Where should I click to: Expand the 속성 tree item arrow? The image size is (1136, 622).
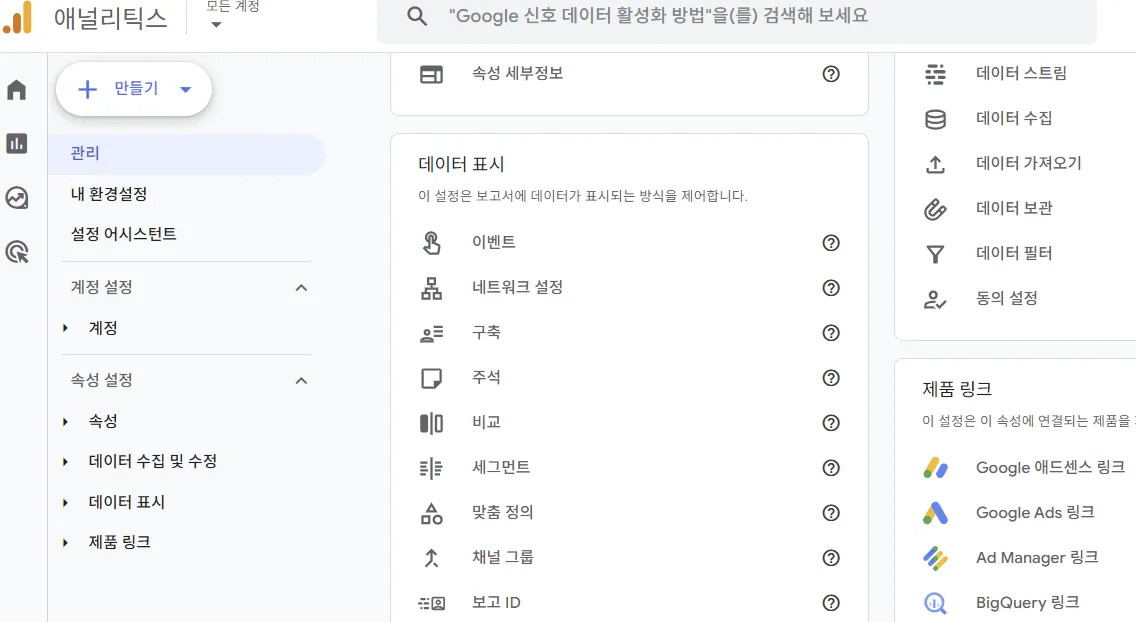pyautogui.click(x=65, y=421)
